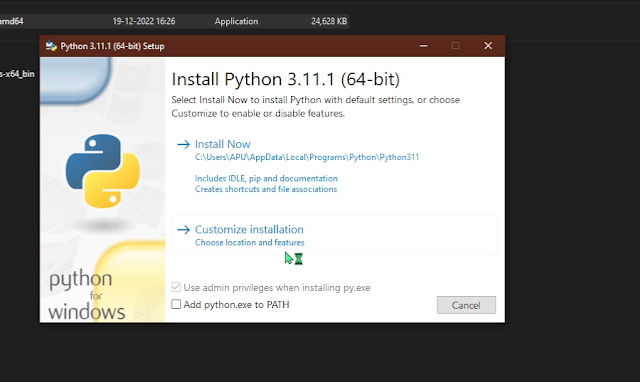Image resolution: width=640 pixels, height=382 pixels.
Task: Select the amd64 installer file in Explorer
Action: tap(11, 21)
